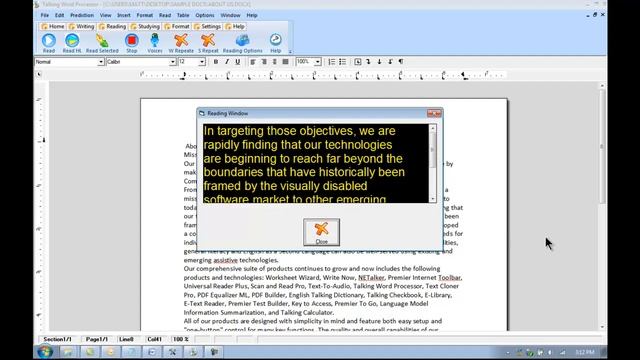Switch to the Settings toolbar tab

point(207,26)
